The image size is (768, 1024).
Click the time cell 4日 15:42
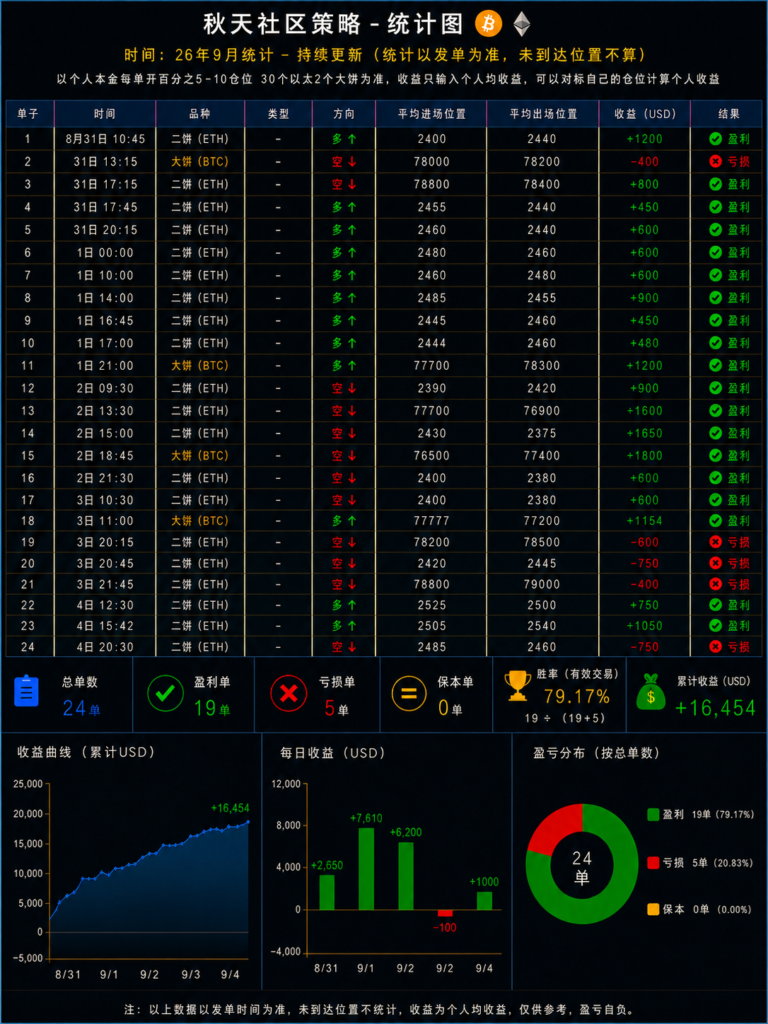pos(104,626)
